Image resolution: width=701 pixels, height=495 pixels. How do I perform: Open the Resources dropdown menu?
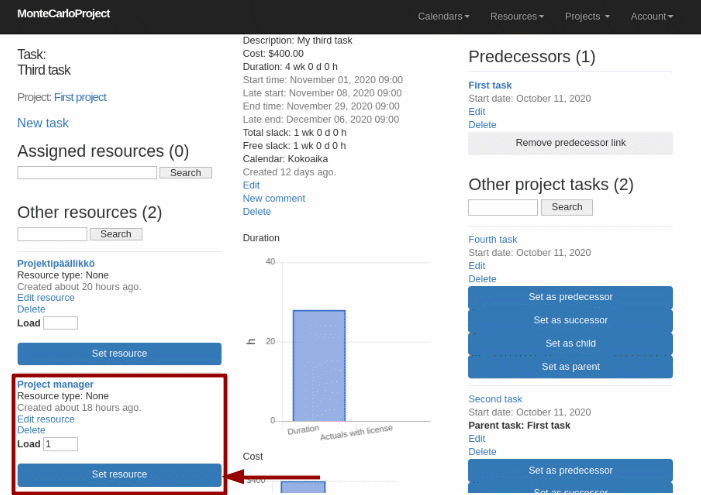click(517, 17)
